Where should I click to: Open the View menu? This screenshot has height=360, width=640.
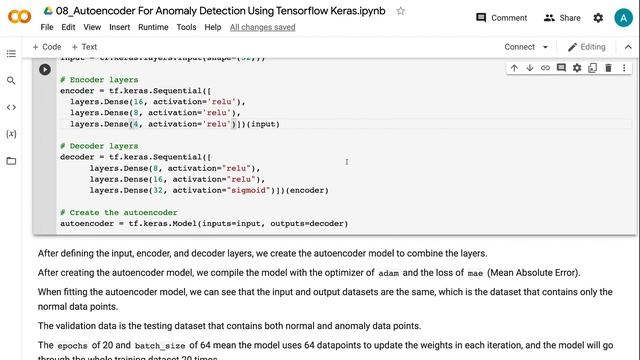[x=92, y=27]
